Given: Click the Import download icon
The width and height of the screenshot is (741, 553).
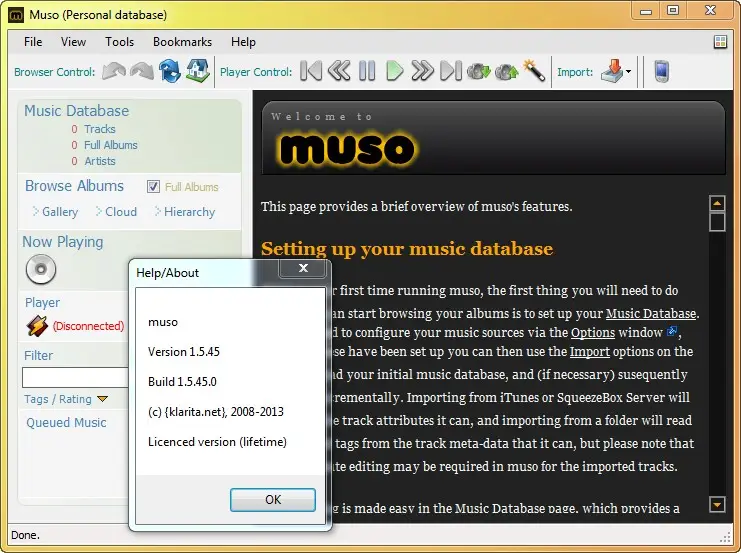Looking at the screenshot, I should 612,71.
